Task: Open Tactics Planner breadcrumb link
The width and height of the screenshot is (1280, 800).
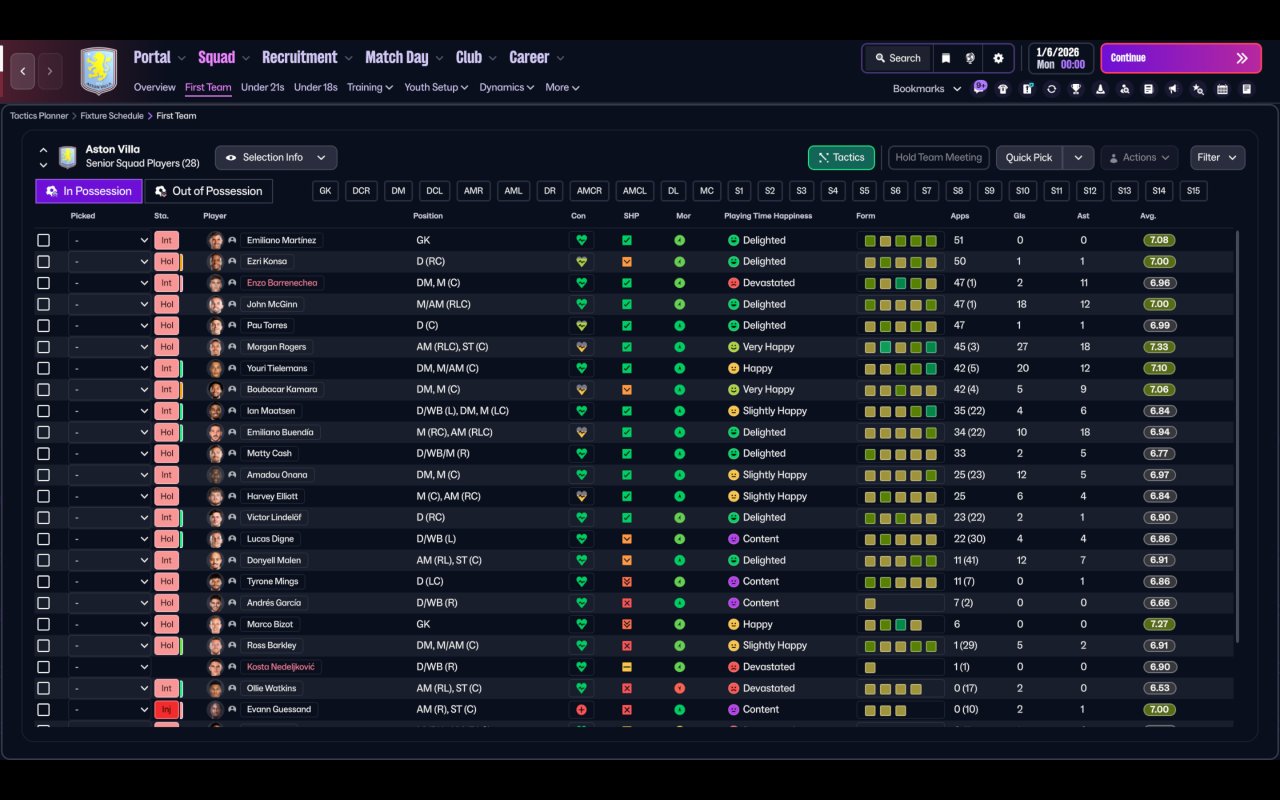Action: 39,116
